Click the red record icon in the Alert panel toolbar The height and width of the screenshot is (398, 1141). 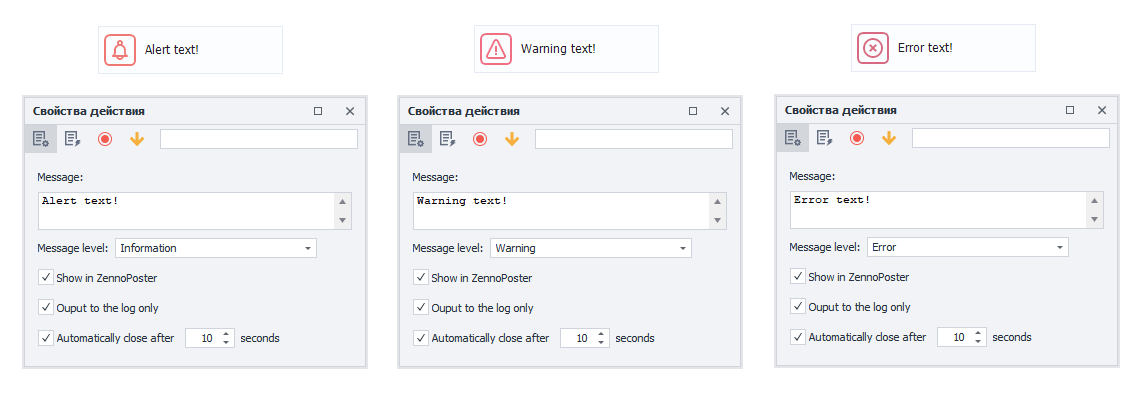[x=105, y=139]
